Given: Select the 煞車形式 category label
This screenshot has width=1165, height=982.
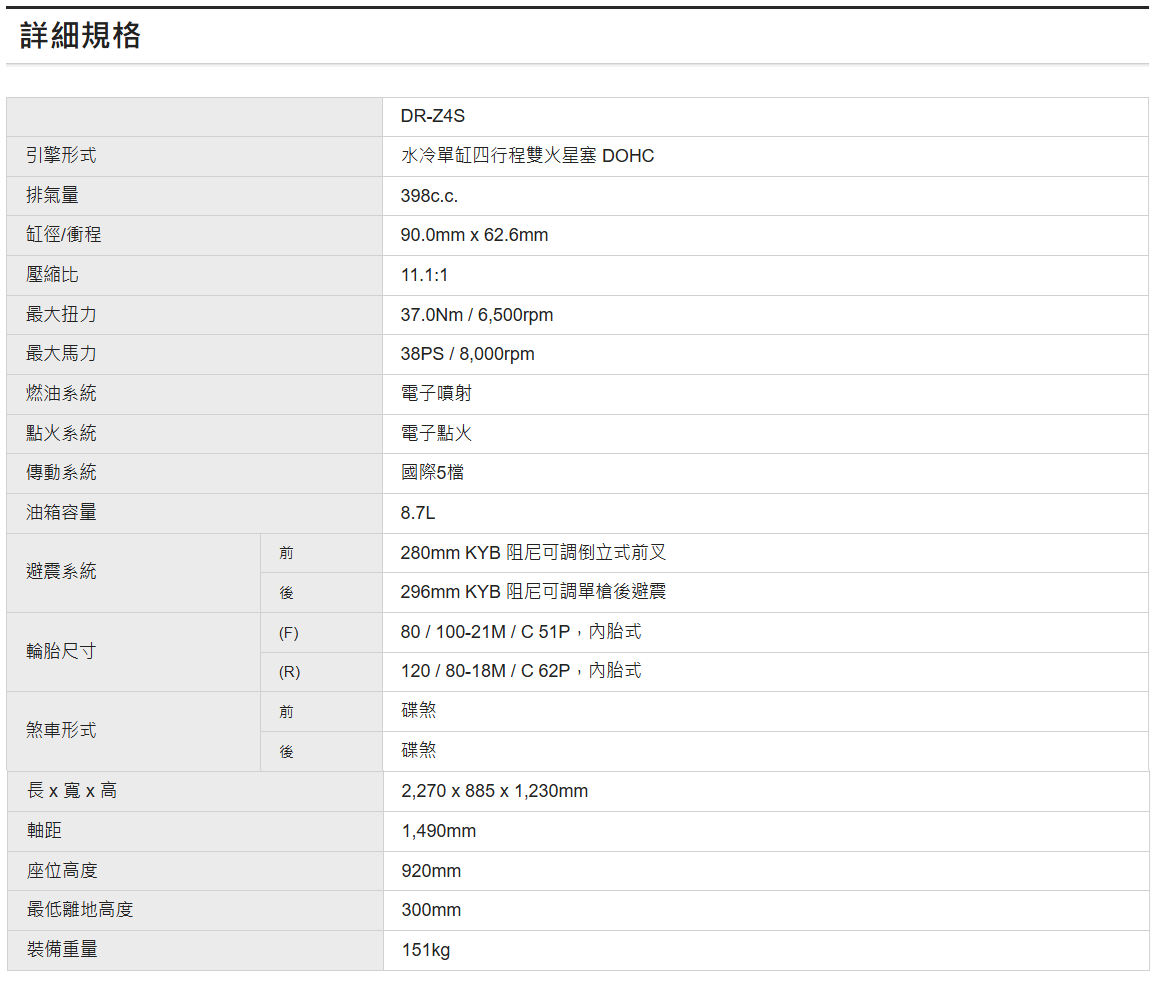Looking at the screenshot, I should click(x=62, y=731).
